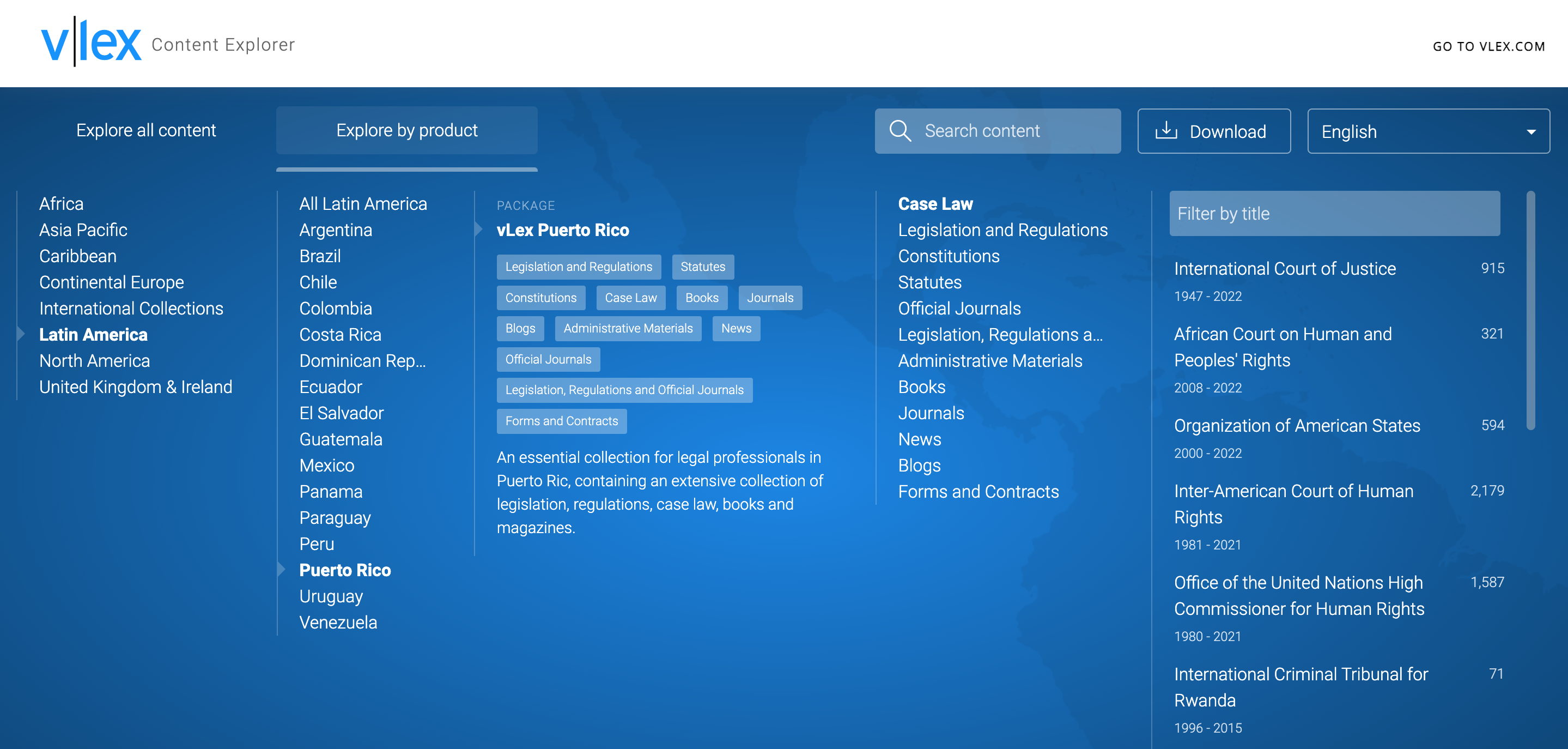The image size is (1568, 749).
Task: Select Africa region
Action: tap(62, 203)
